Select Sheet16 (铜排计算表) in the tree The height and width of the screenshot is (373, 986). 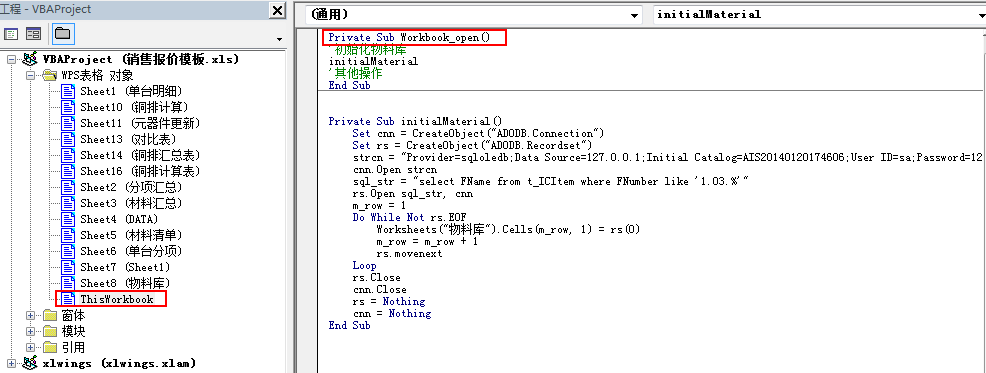click(x=140, y=171)
